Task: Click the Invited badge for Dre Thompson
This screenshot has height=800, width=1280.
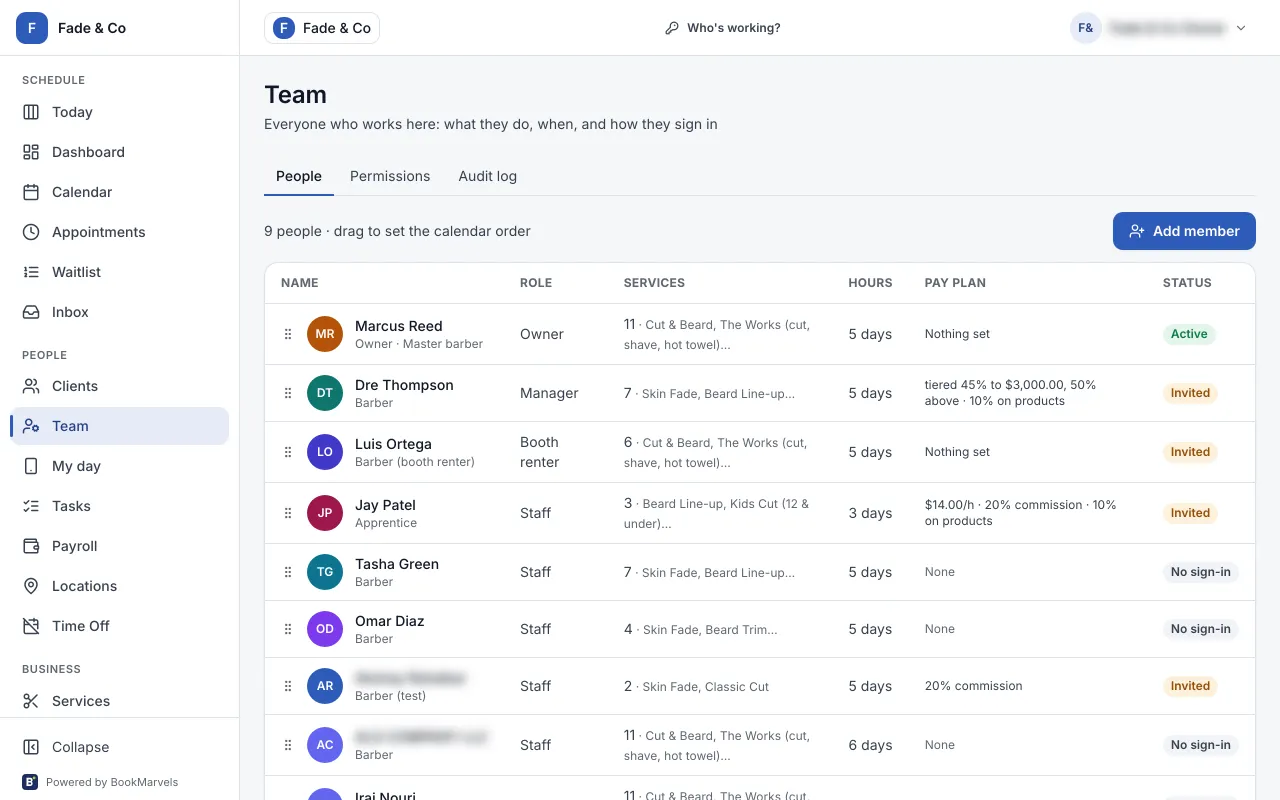Action: [x=1190, y=393]
